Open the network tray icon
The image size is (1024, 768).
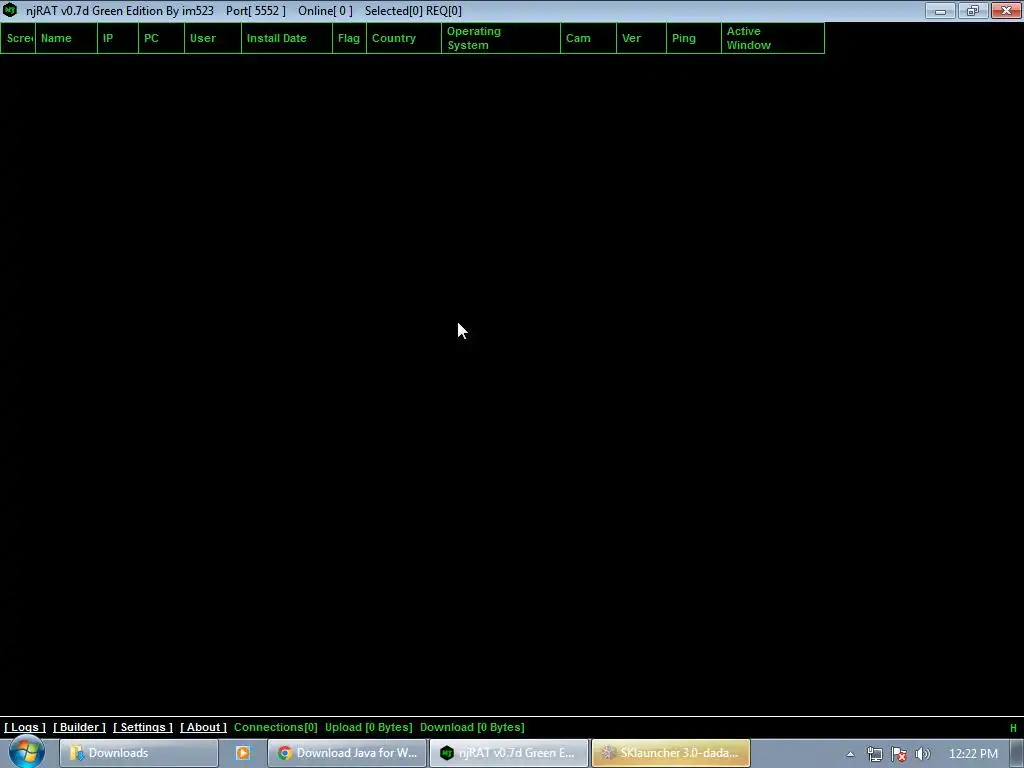click(x=874, y=754)
